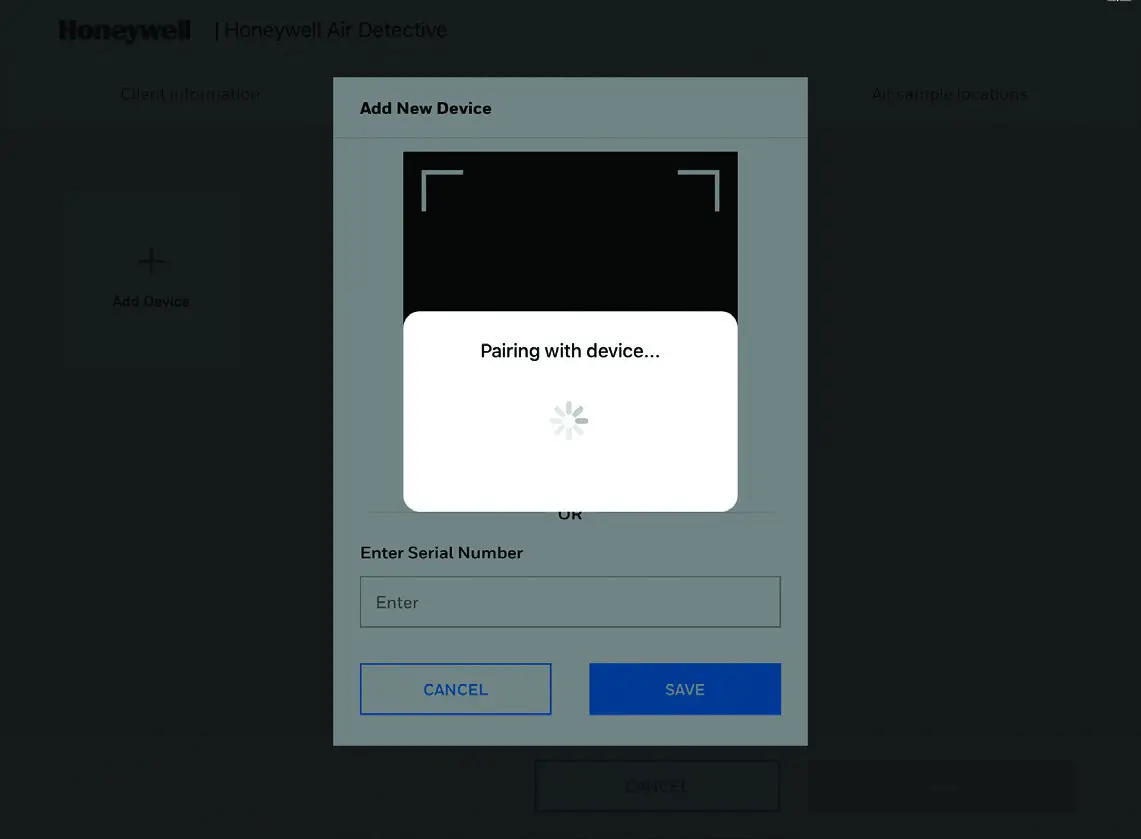Open the Client information tab
1141x839 pixels.
pos(190,94)
